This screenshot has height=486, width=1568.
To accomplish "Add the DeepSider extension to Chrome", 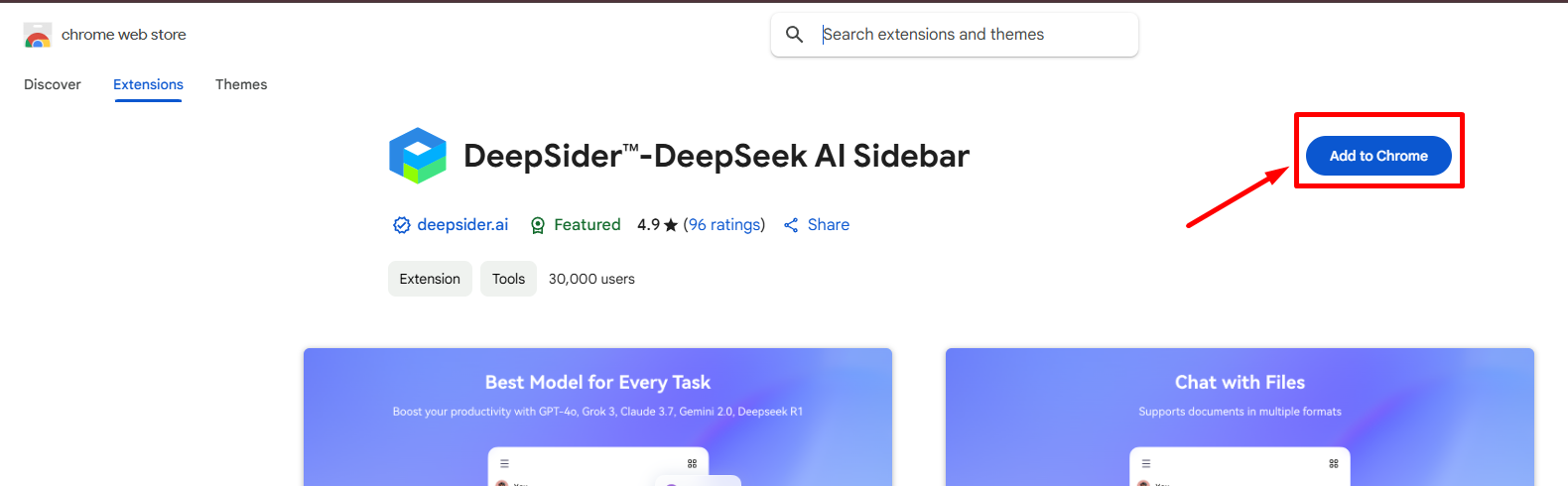I will pyautogui.click(x=1378, y=156).
